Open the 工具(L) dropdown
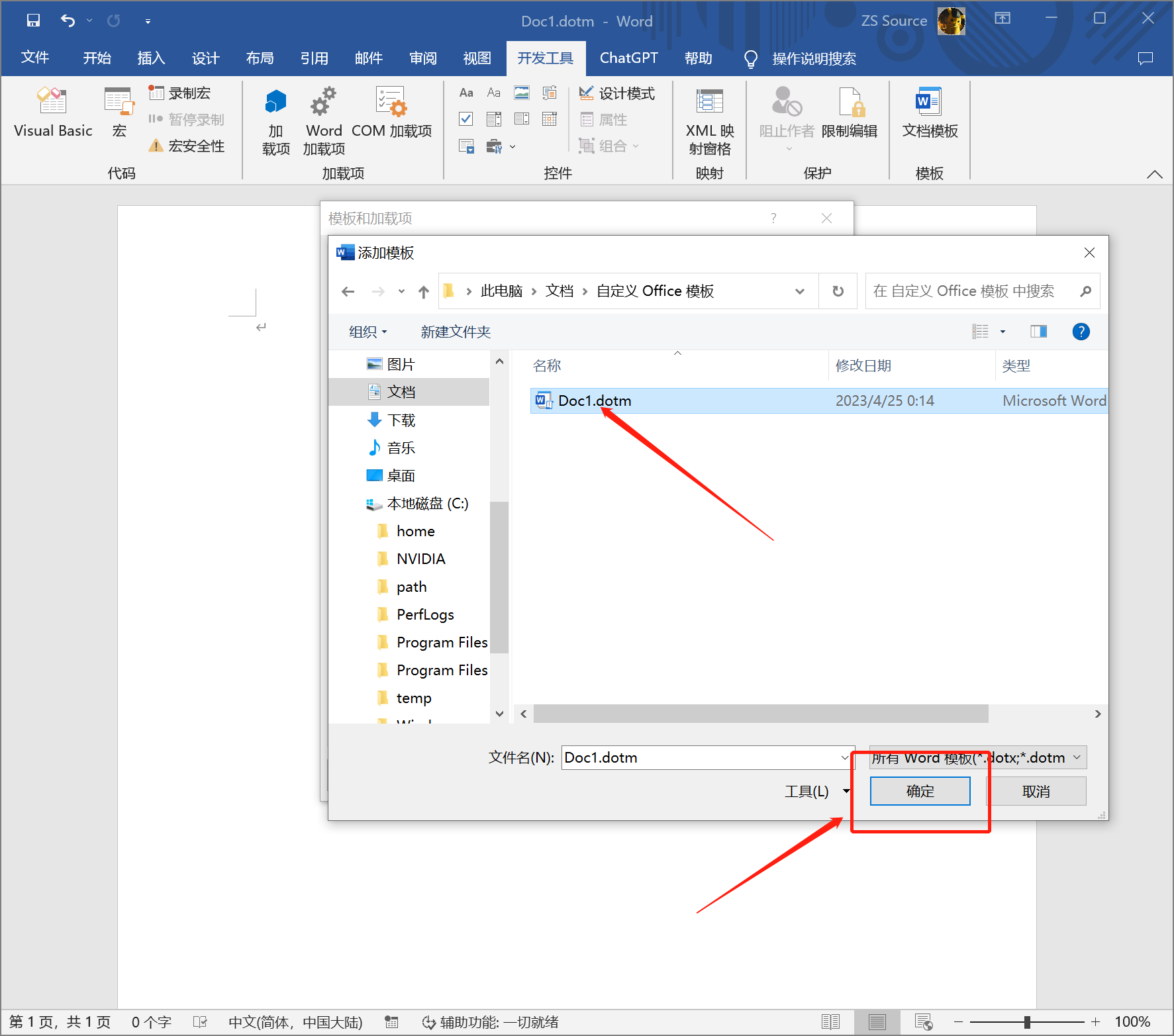 (x=816, y=792)
